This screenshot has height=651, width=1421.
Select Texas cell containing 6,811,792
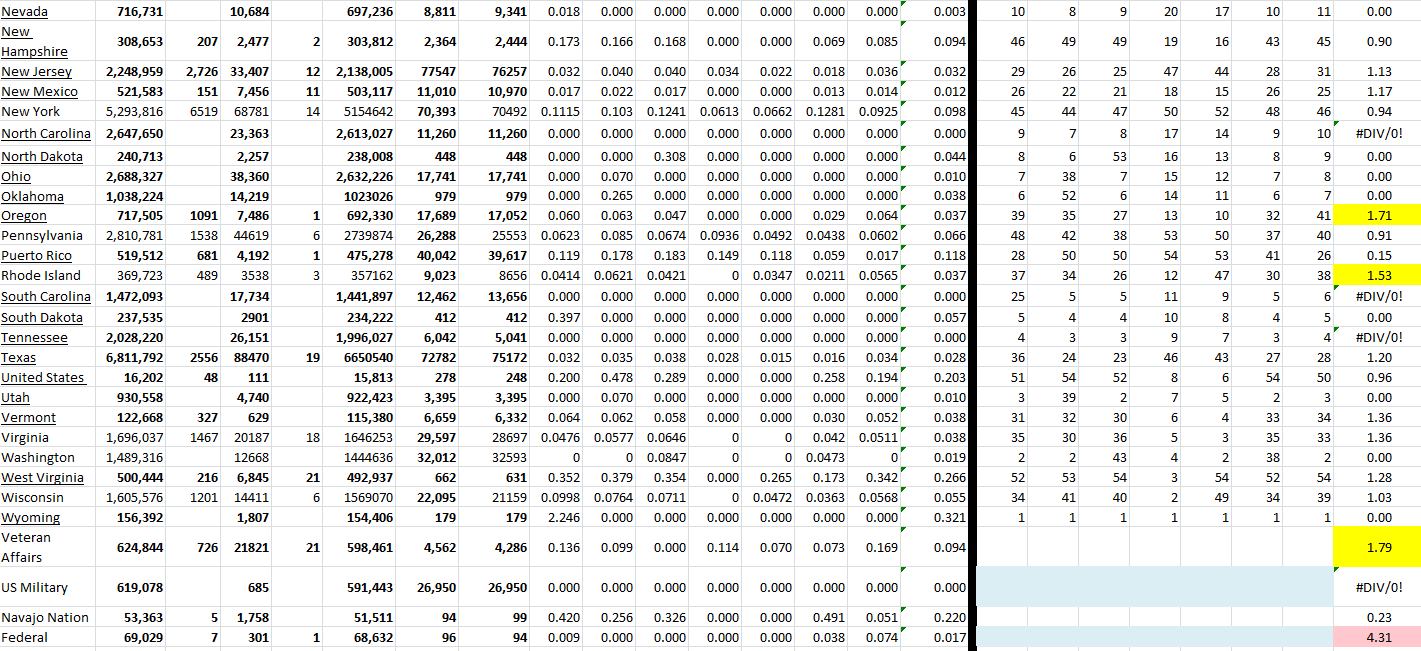click(134, 357)
